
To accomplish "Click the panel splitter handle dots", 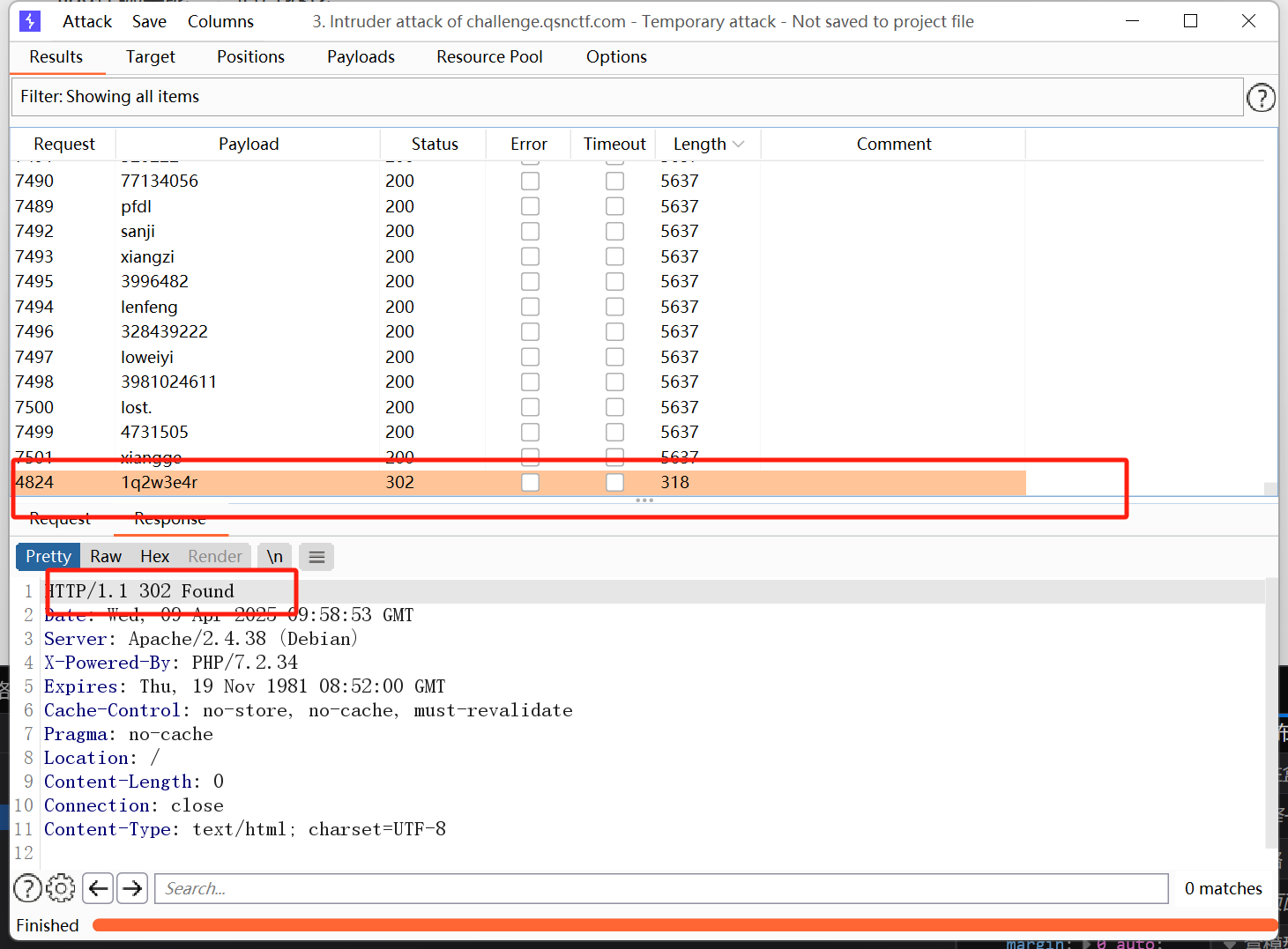I will pyautogui.click(x=644, y=500).
